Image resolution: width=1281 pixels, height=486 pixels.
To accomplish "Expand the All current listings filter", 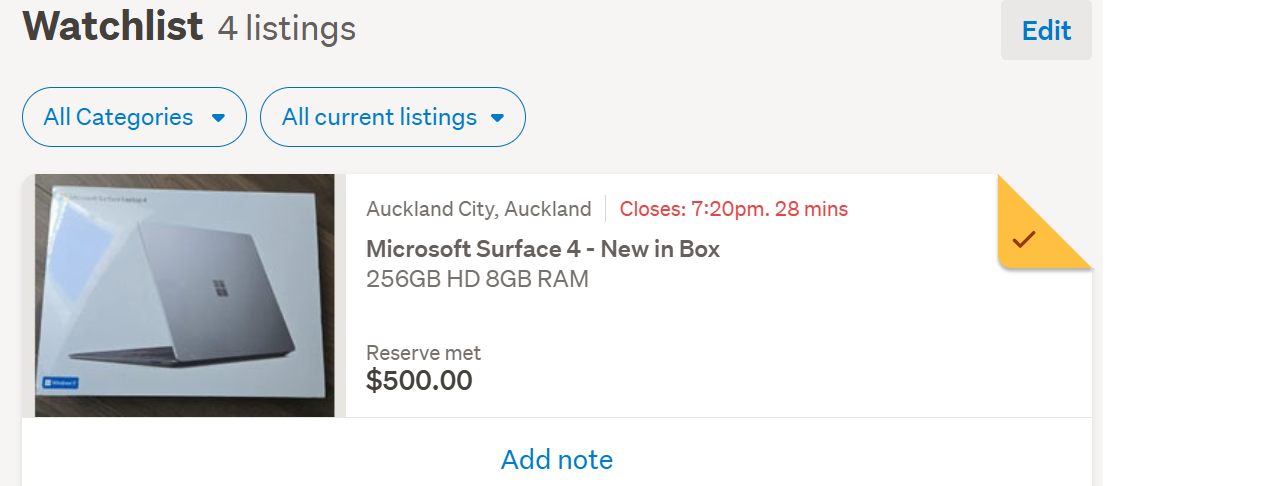I will (392, 117).
